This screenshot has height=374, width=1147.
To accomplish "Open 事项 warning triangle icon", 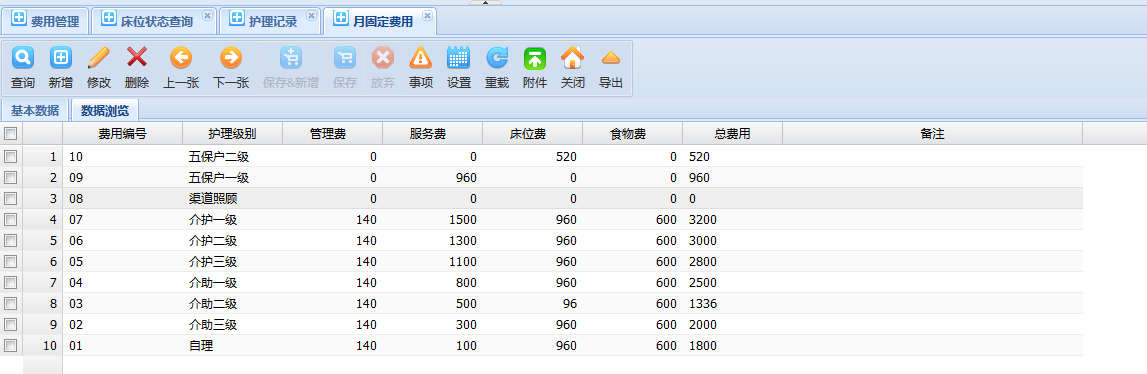I will 421,57.
